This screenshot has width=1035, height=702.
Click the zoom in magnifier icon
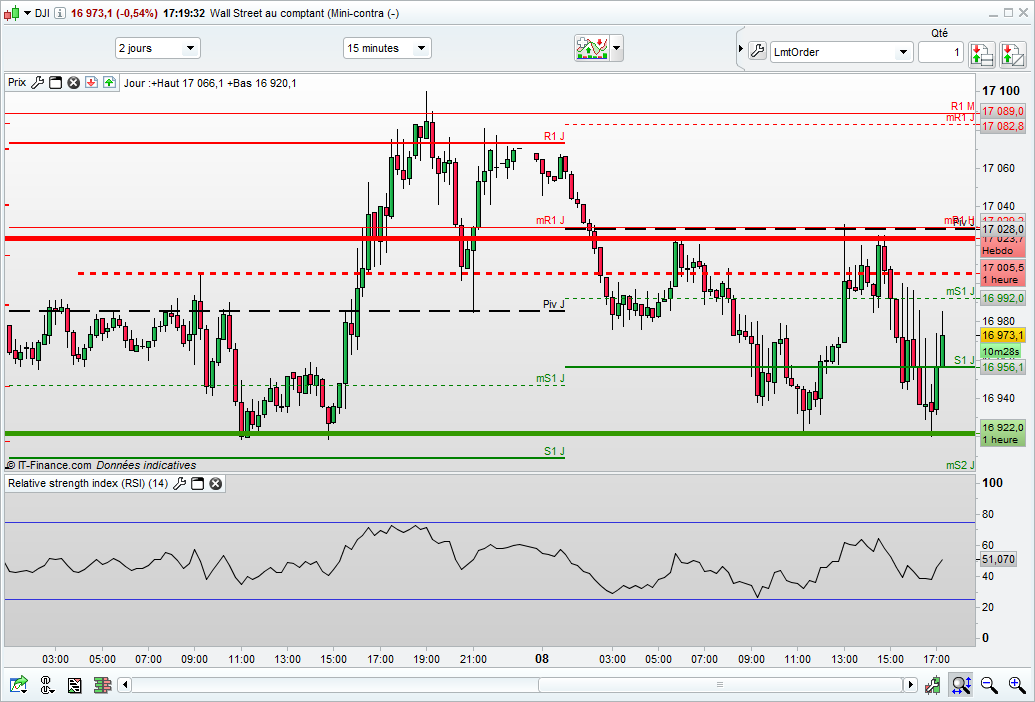pyautogui.click(x=1017, y=685)
